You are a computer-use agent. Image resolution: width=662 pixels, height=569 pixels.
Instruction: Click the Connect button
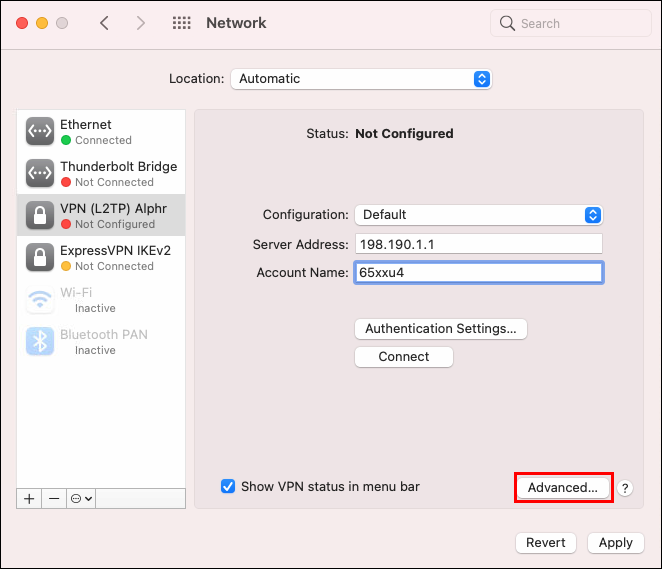404,357
